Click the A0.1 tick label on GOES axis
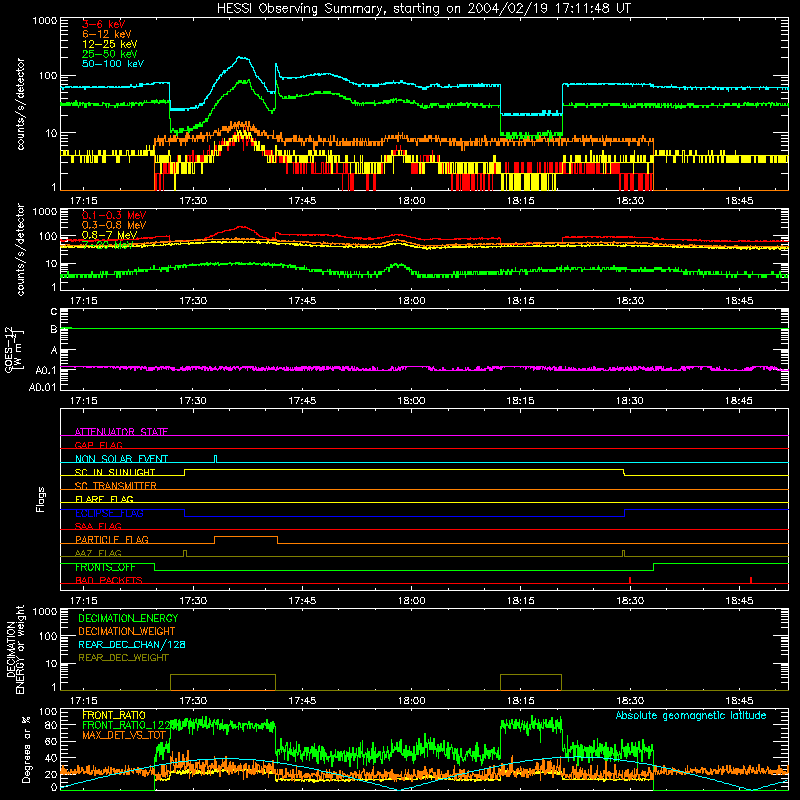800x800 pixels. click(46, 370)
